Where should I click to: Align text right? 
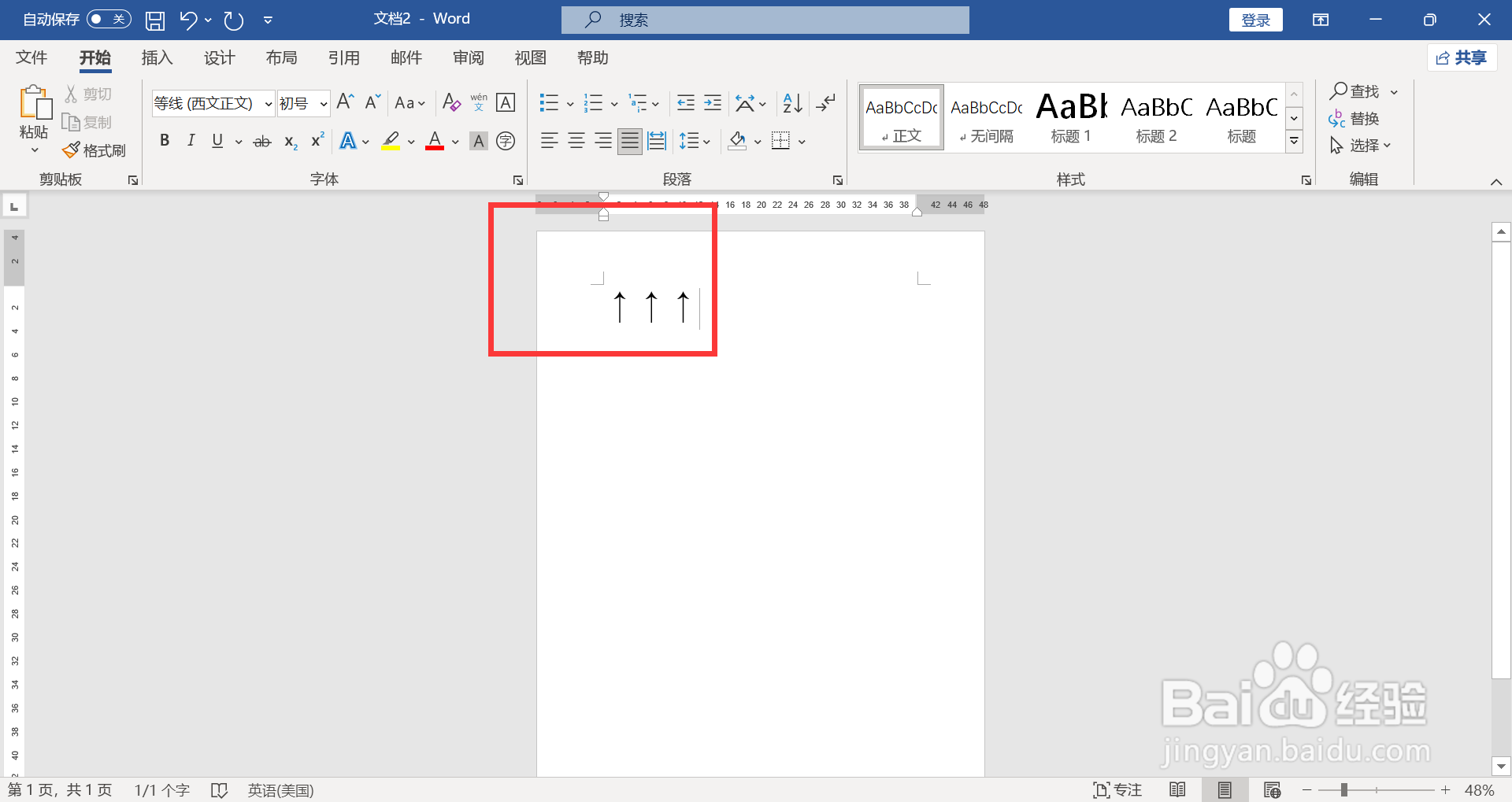[603, 142]
